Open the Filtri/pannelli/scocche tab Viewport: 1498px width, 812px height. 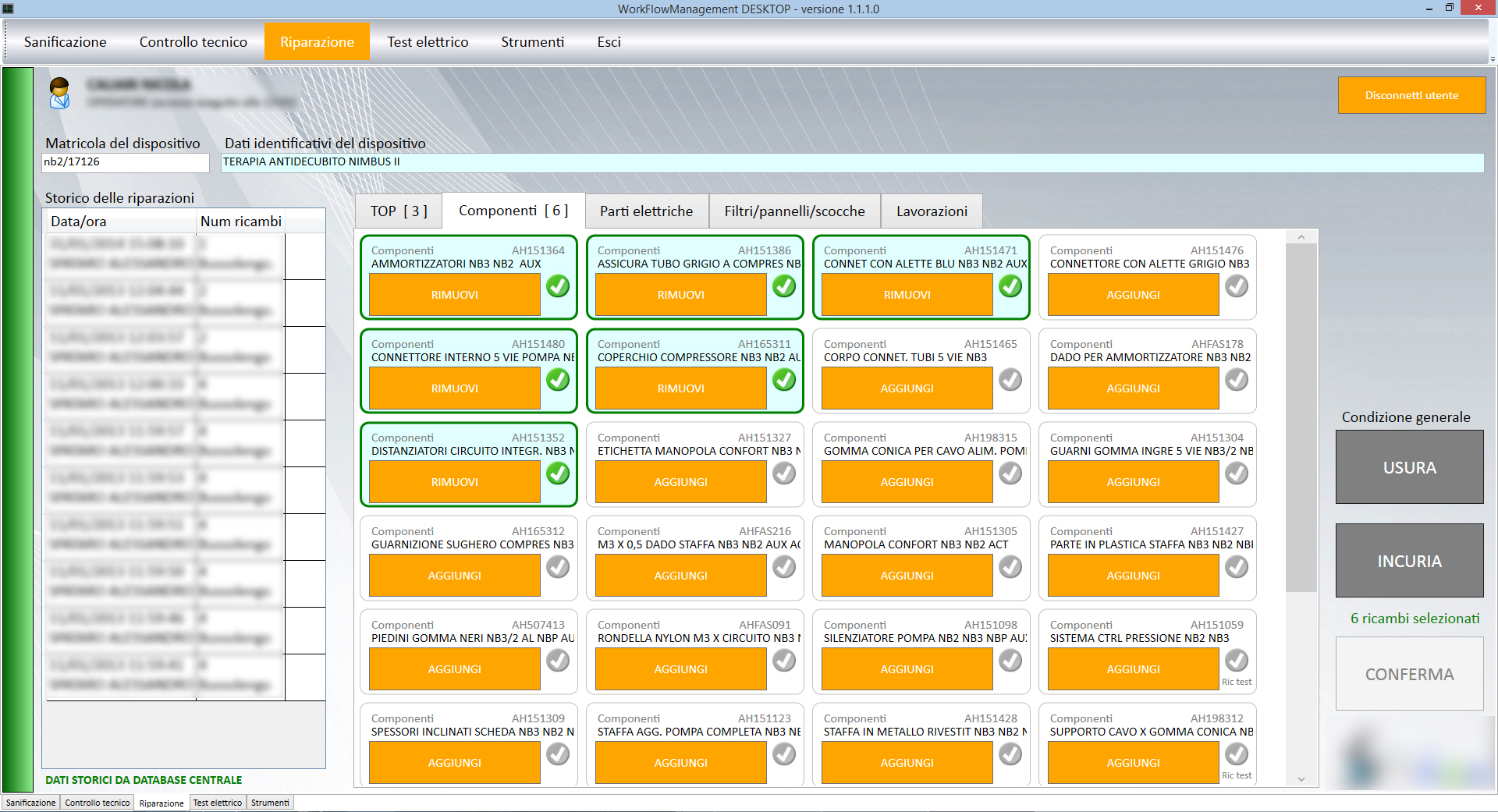pyautogui.click(x=794, y=211)
